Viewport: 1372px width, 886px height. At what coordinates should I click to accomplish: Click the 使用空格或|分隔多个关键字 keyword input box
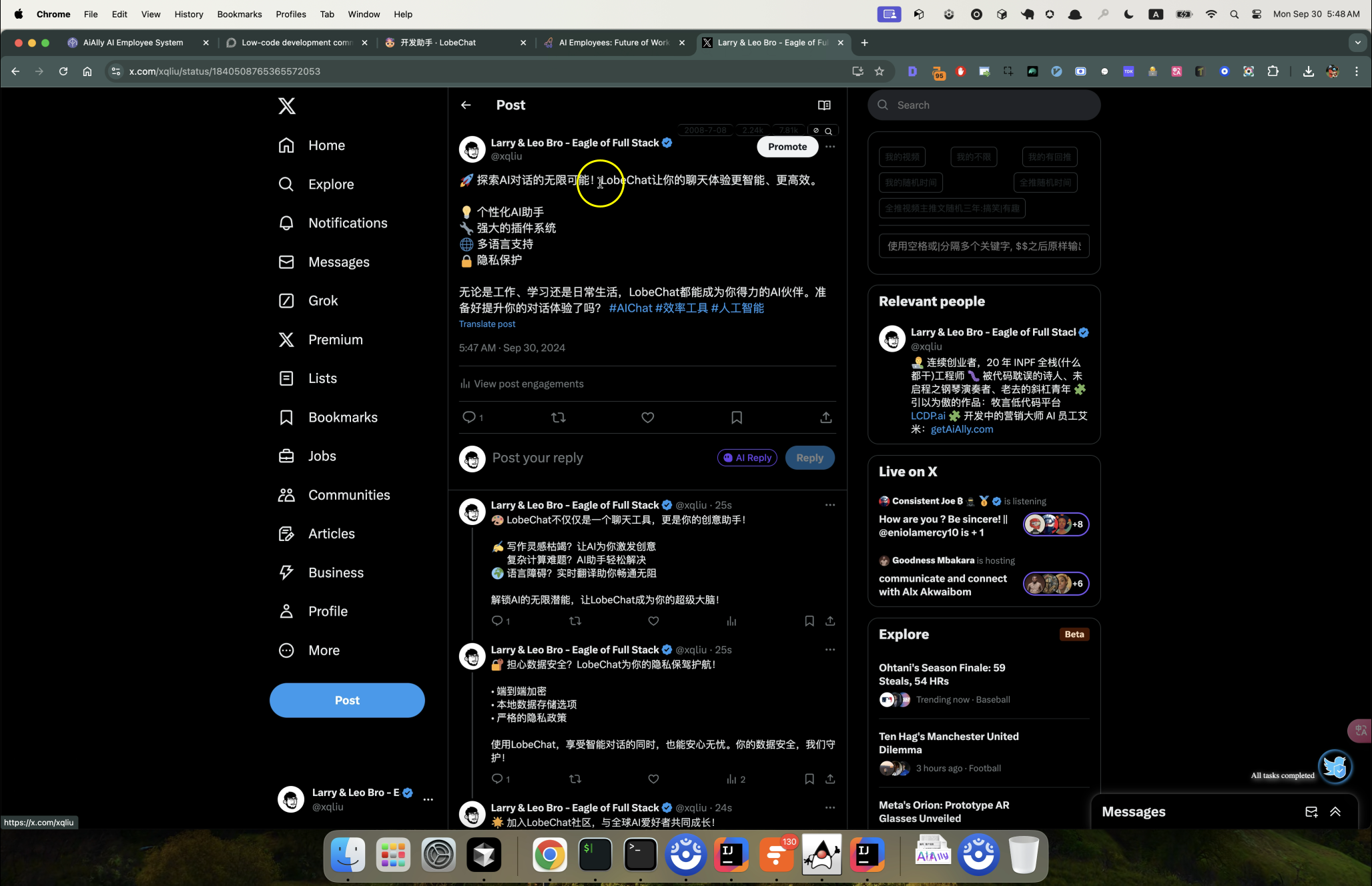(x=984, y=246)
